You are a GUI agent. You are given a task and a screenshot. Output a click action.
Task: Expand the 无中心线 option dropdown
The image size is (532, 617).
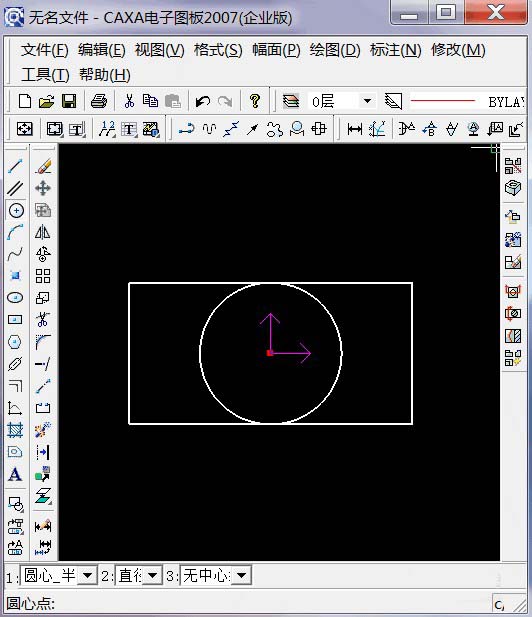241,576
